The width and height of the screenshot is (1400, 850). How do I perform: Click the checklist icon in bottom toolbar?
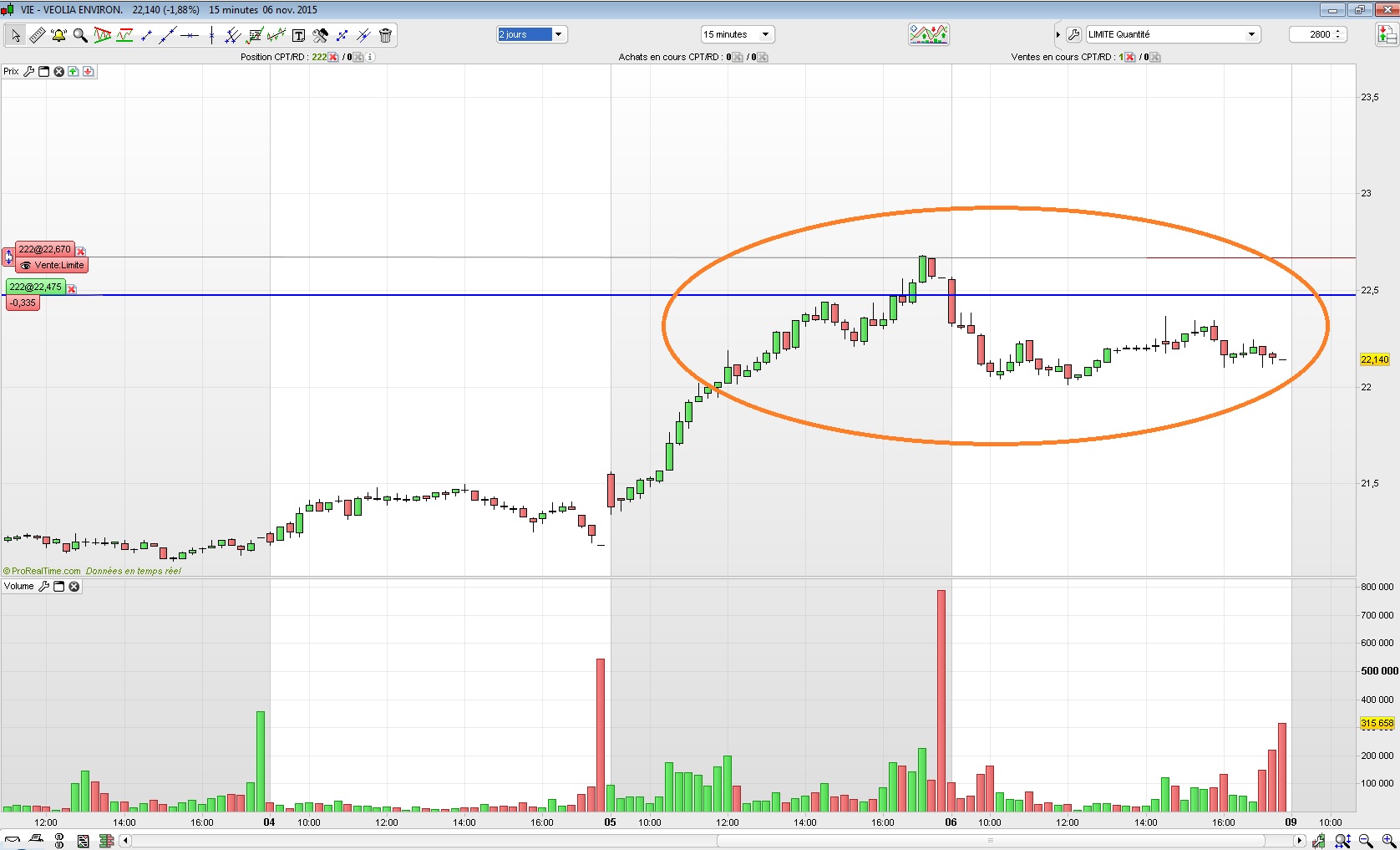[x=83, y=841]
